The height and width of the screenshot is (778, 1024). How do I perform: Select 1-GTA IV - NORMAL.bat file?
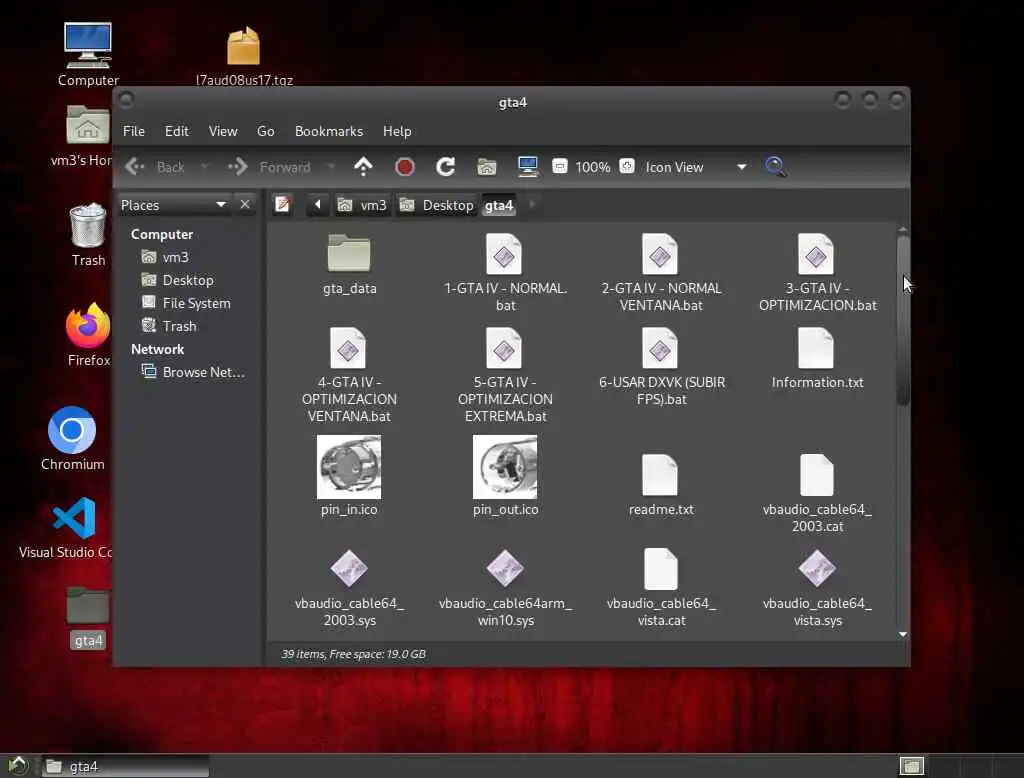click(505, 272)
